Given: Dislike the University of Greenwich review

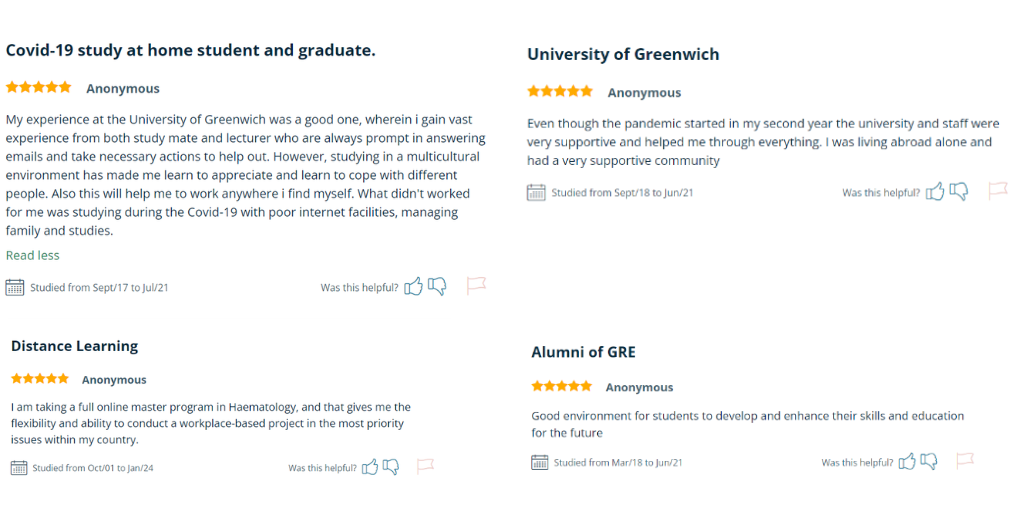Looking at the screenshot, I should [959, 191].
